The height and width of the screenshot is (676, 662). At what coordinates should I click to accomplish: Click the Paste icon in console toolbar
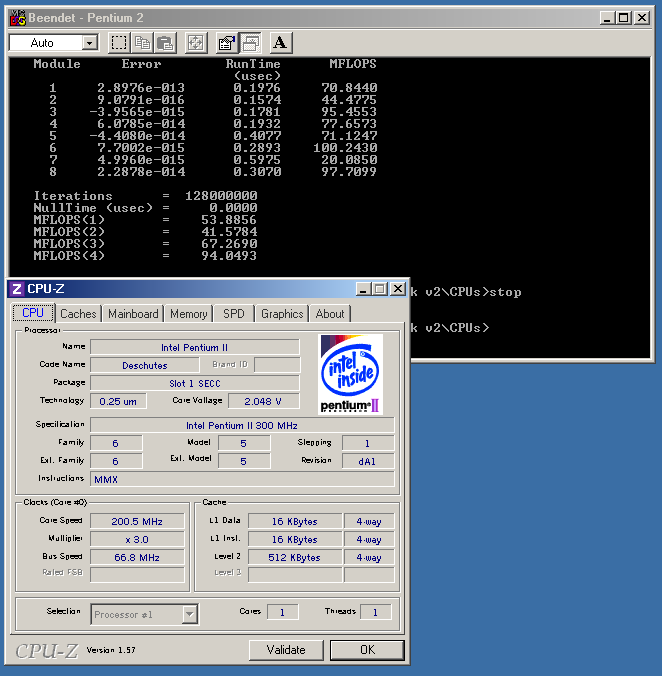coord(165,43)
